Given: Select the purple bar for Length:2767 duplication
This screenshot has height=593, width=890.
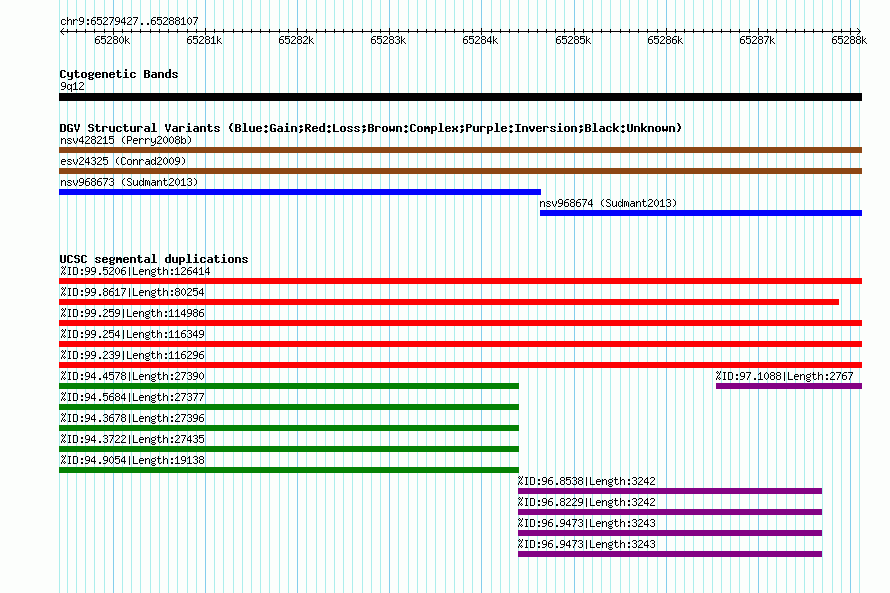Looking at the screenshot, I should pyautogui.click(x=789, y=386).
